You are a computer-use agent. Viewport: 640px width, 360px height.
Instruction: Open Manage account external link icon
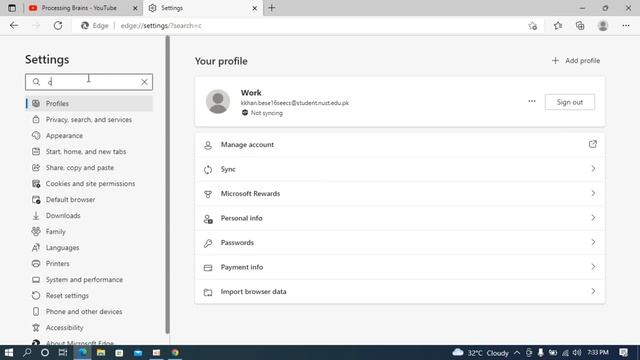point(593,144)
